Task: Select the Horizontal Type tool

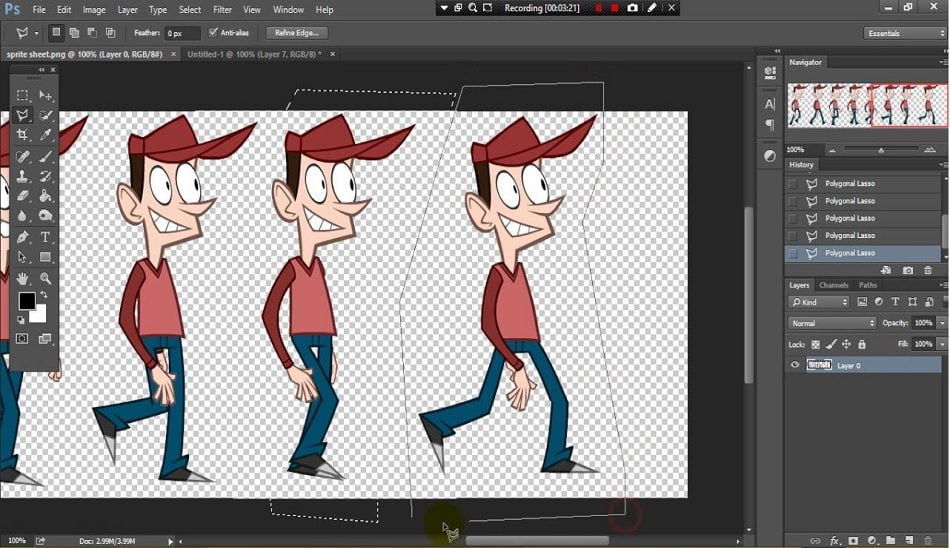Action: point(45,237)
